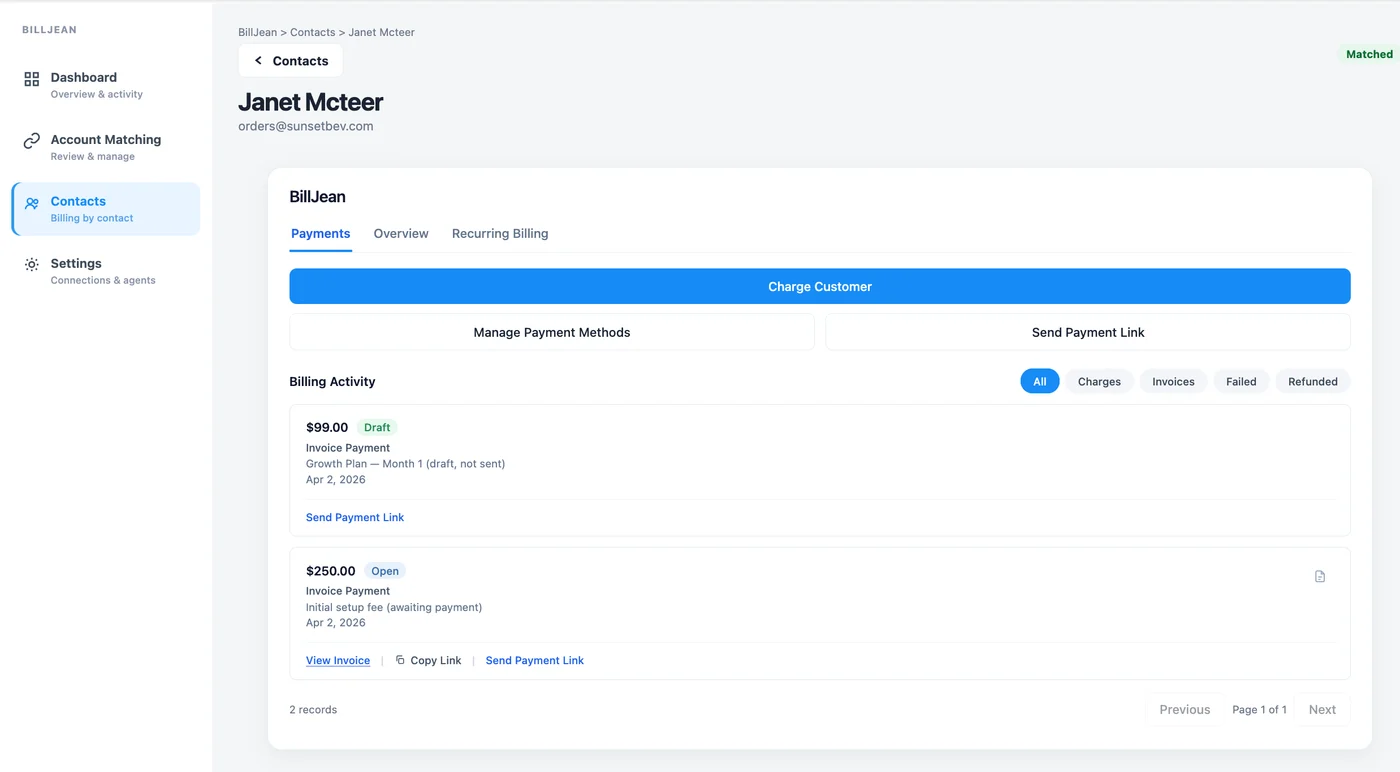1400x772 pixels.
Task: Click the email orders@sunsetbev.com
Action: [x=306, y=126]
